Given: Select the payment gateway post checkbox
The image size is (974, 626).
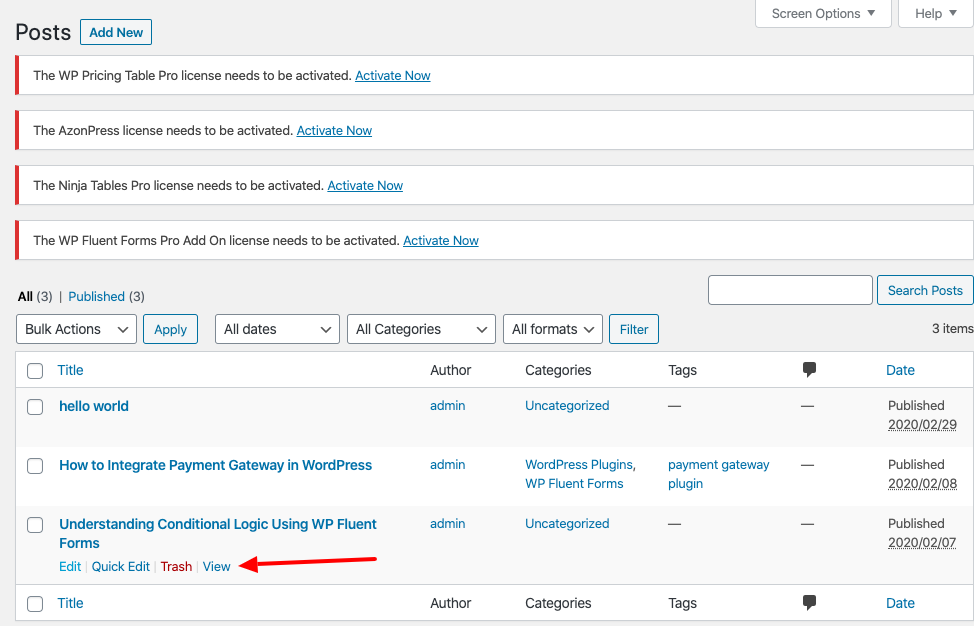Looking at the screenshot, I should click(35, 466).
